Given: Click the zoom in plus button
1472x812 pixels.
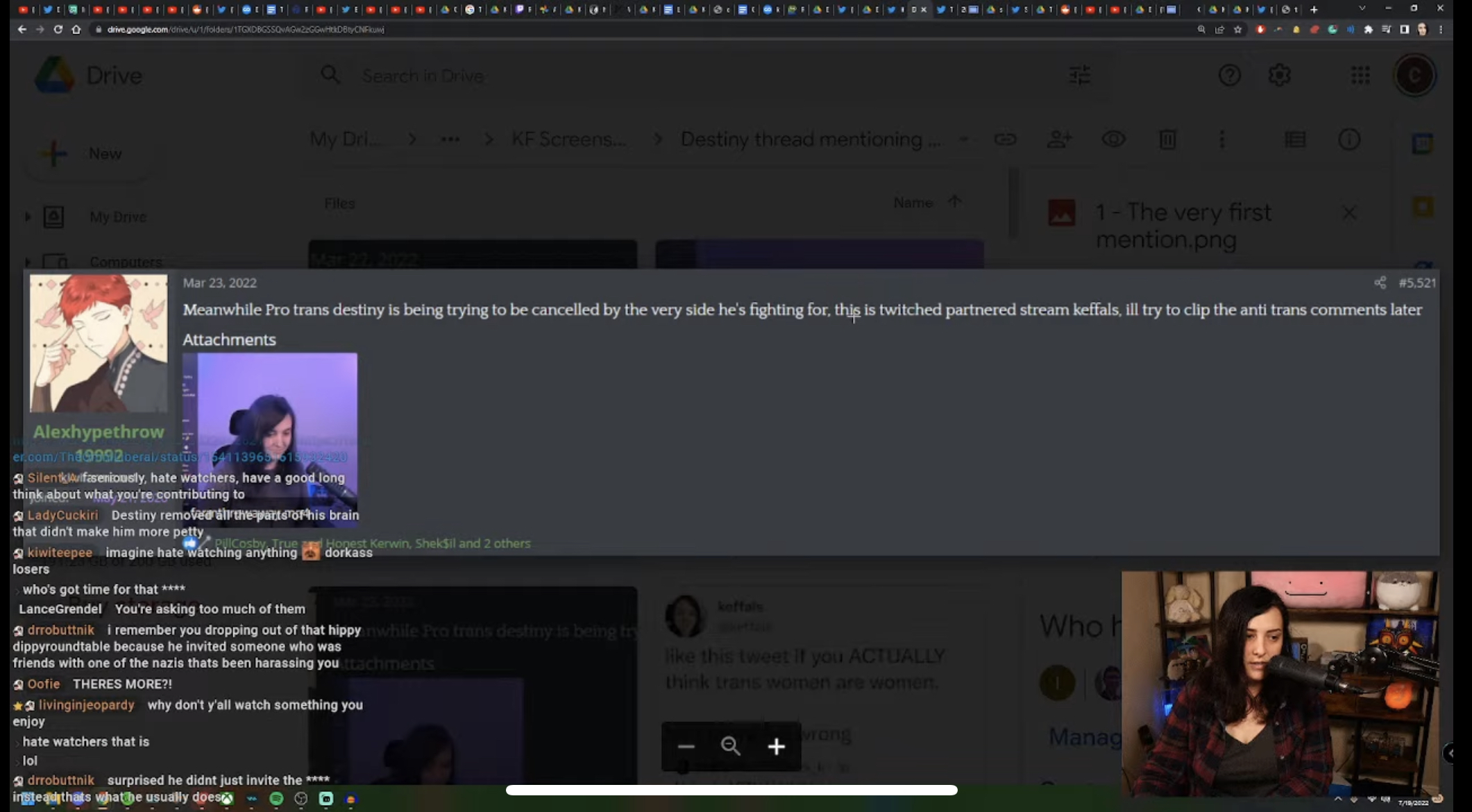Looking at the screenshot, I should [x=776, y=746].
